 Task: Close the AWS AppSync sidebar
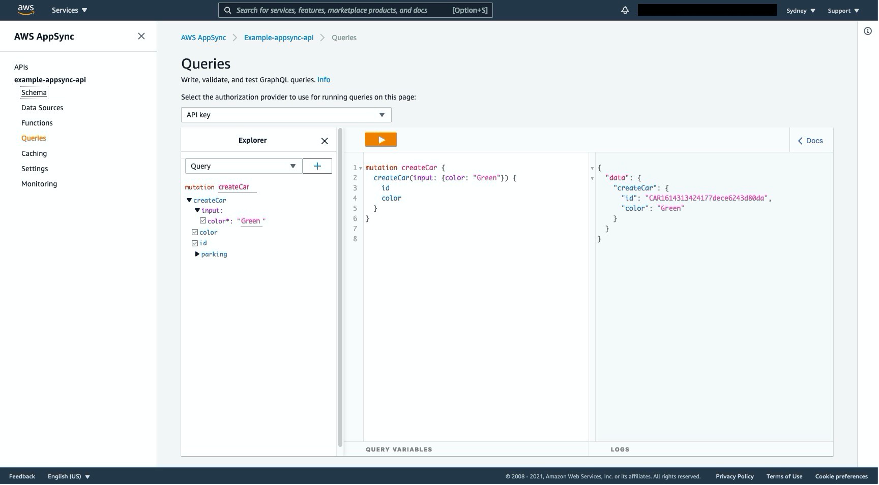click(x=141, y=36)
